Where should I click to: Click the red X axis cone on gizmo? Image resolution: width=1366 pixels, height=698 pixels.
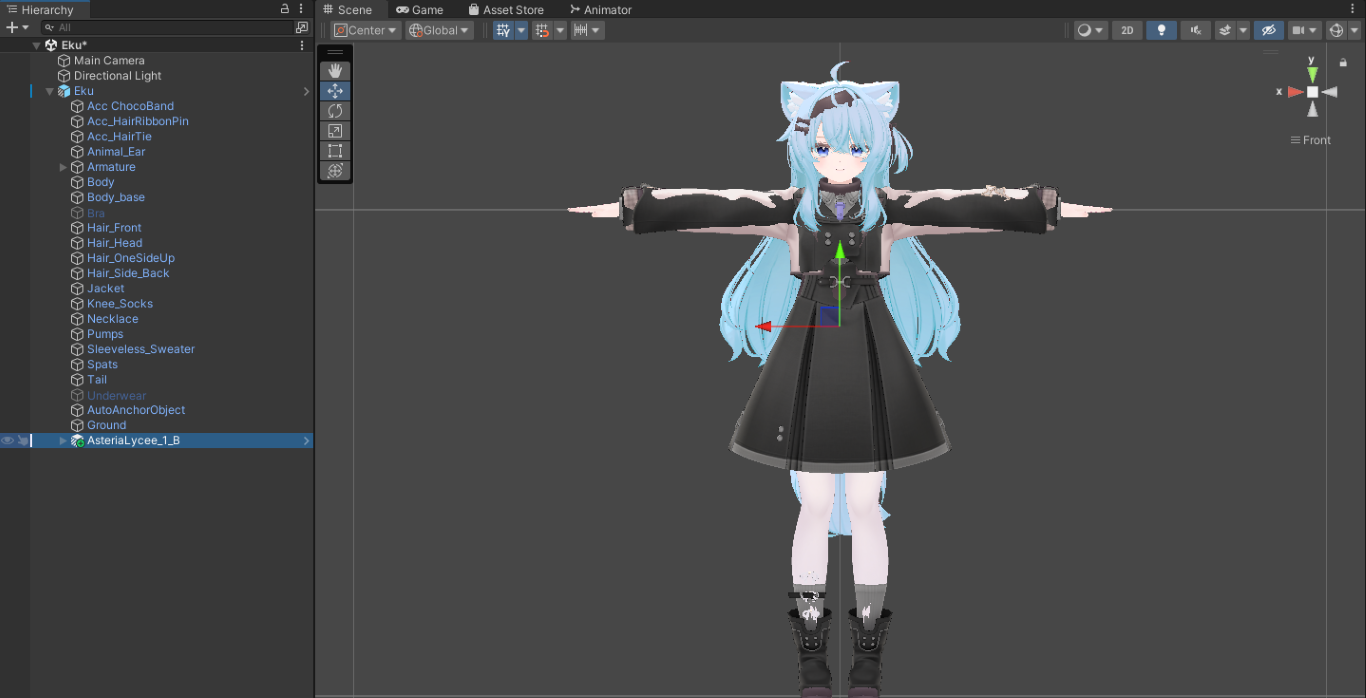click(1294, 92)
